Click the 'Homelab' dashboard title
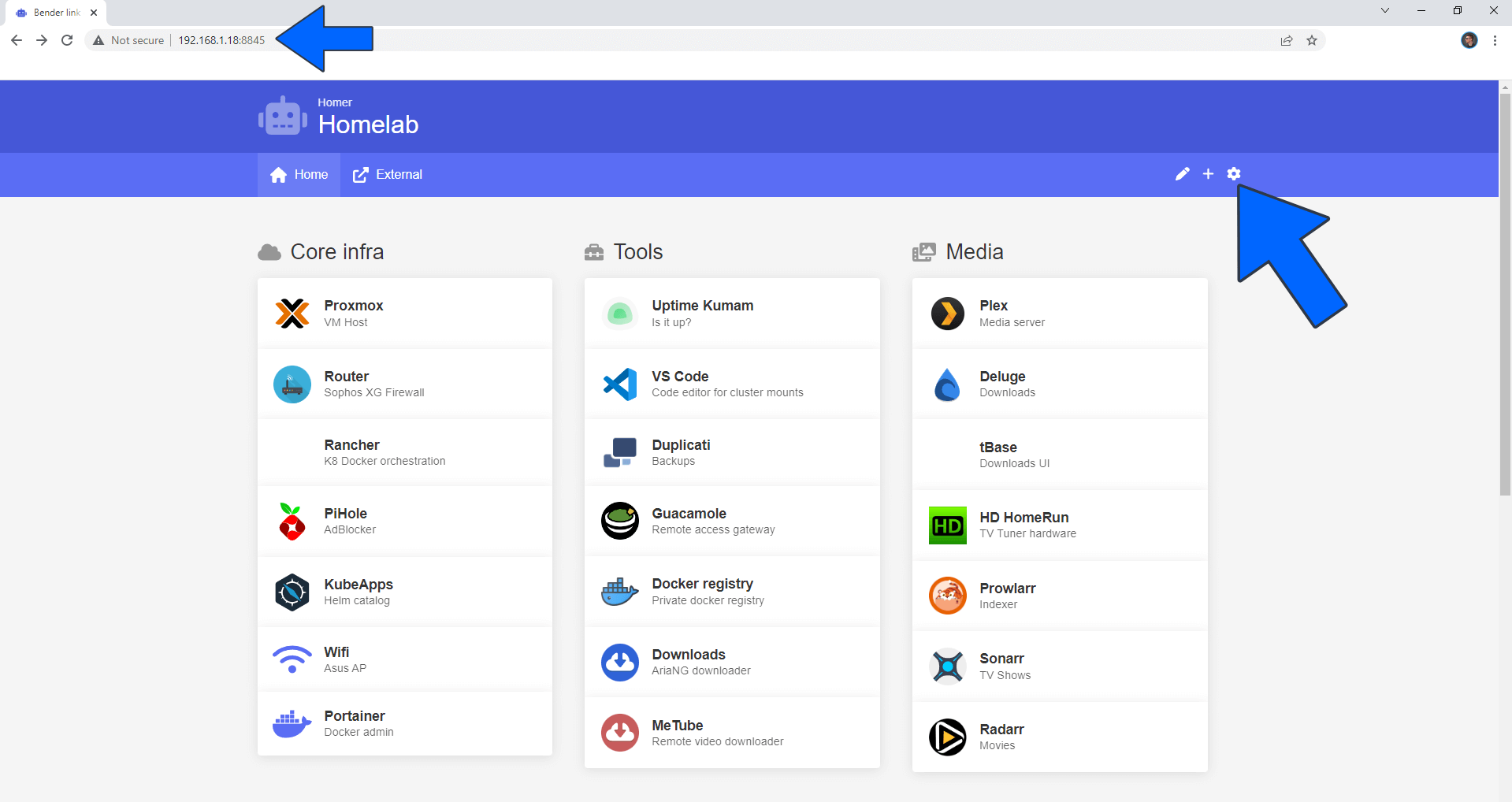1512x802 pixels. point(368,124)
